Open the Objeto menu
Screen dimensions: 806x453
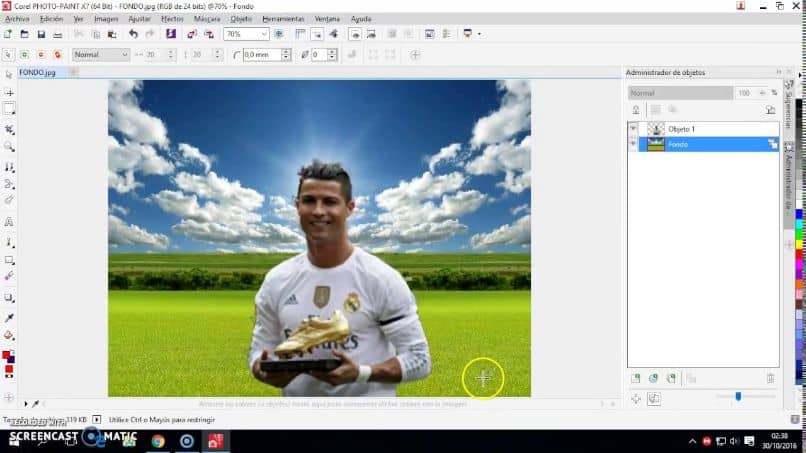pos(241,19)
